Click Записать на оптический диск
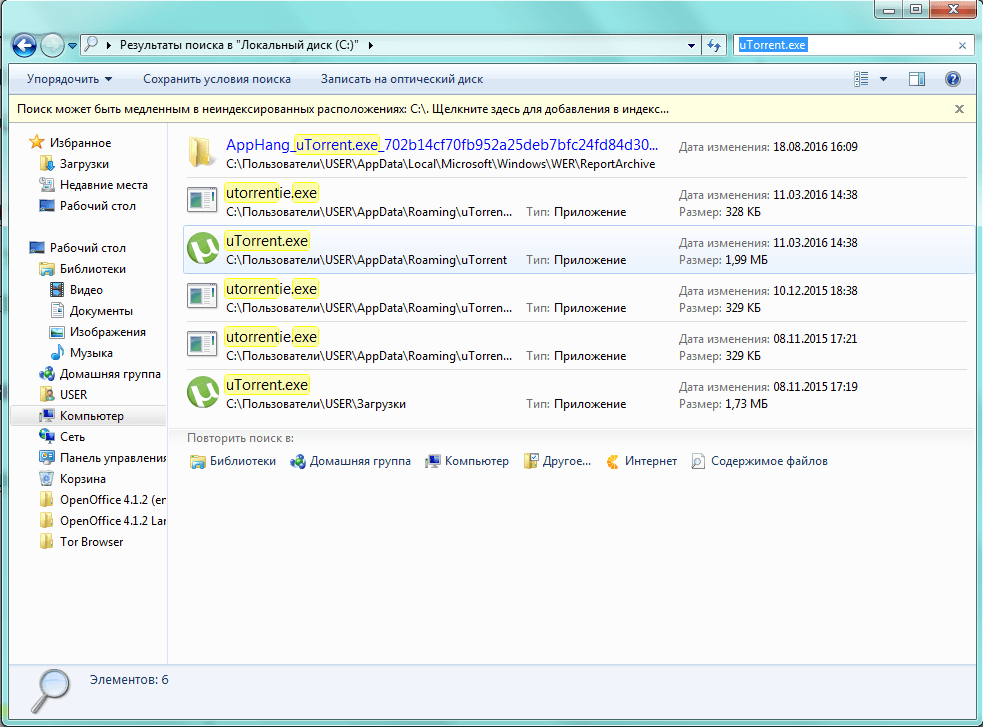 click(x=402, y=79)
